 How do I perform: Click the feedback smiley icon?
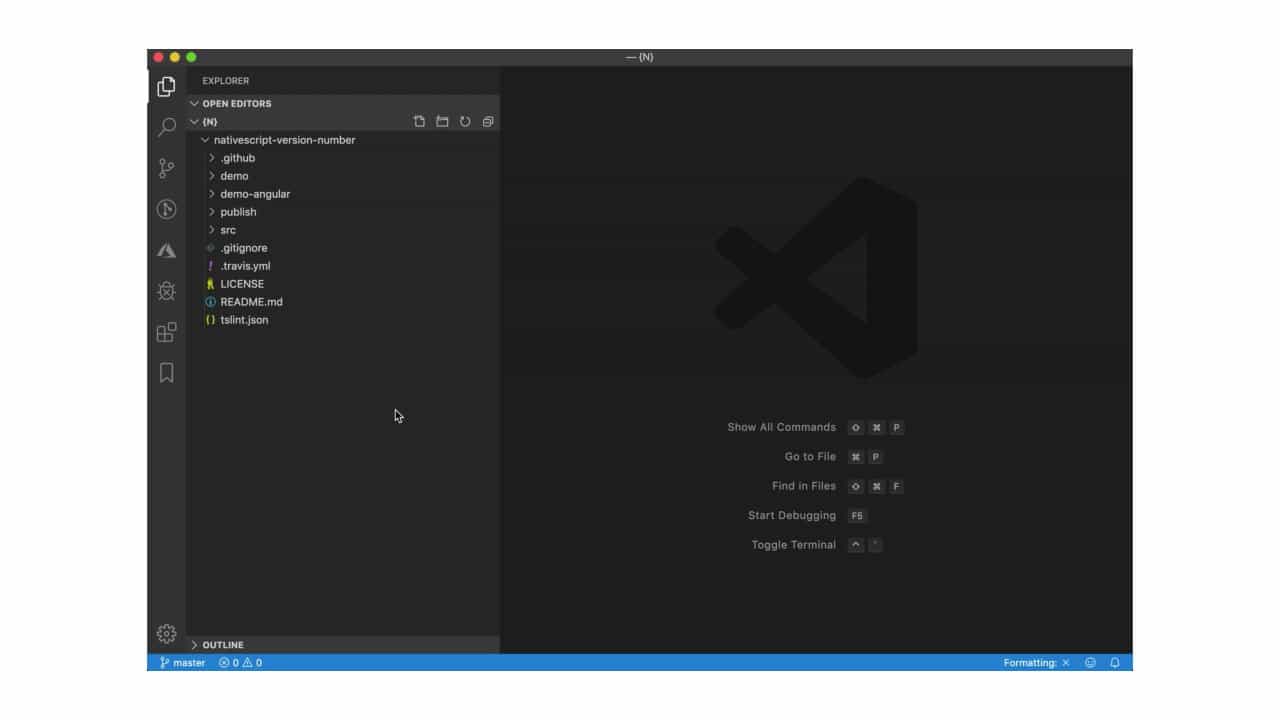1090,663
